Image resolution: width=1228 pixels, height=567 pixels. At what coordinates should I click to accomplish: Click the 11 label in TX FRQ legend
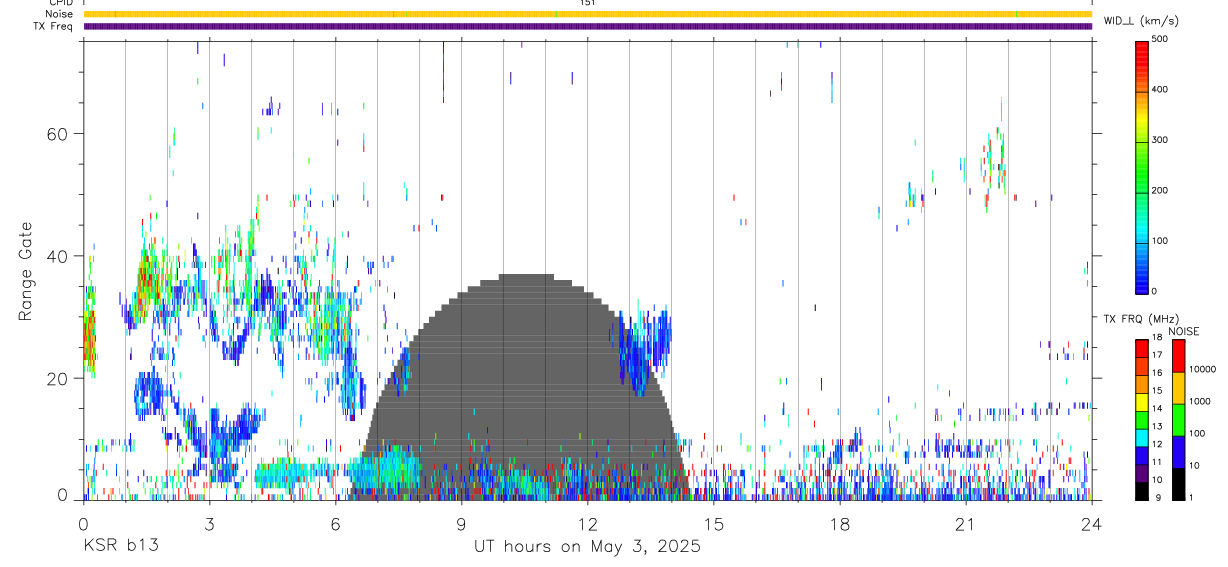point(1157,462)
